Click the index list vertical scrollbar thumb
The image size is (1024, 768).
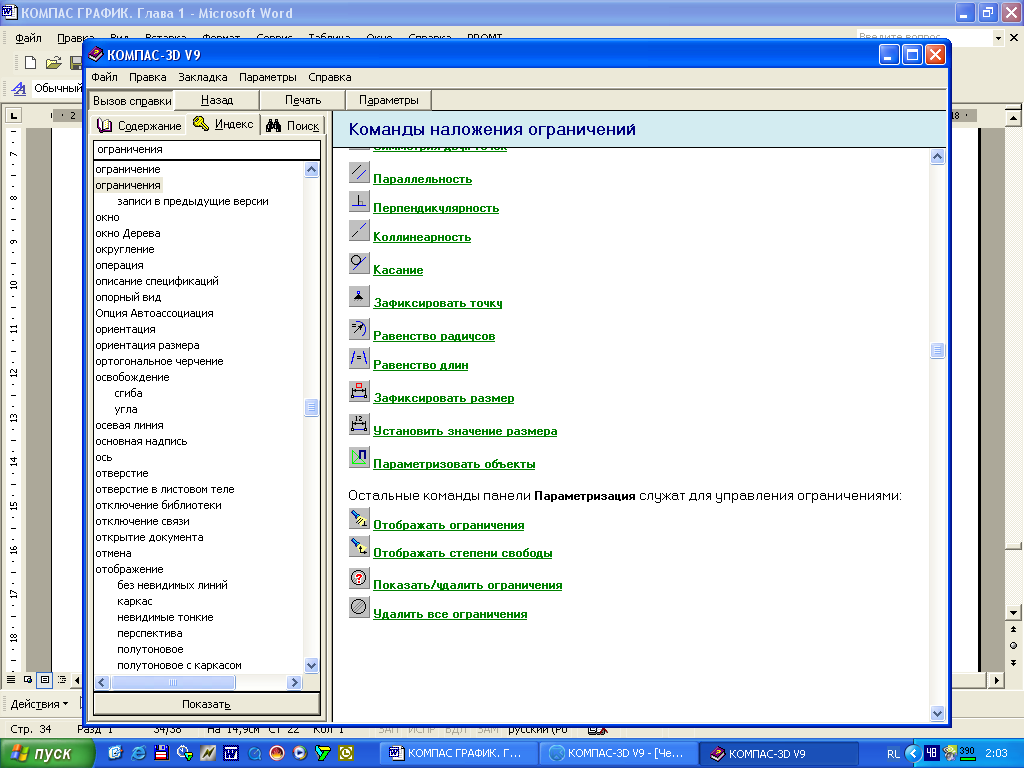[x=312, y=408]
